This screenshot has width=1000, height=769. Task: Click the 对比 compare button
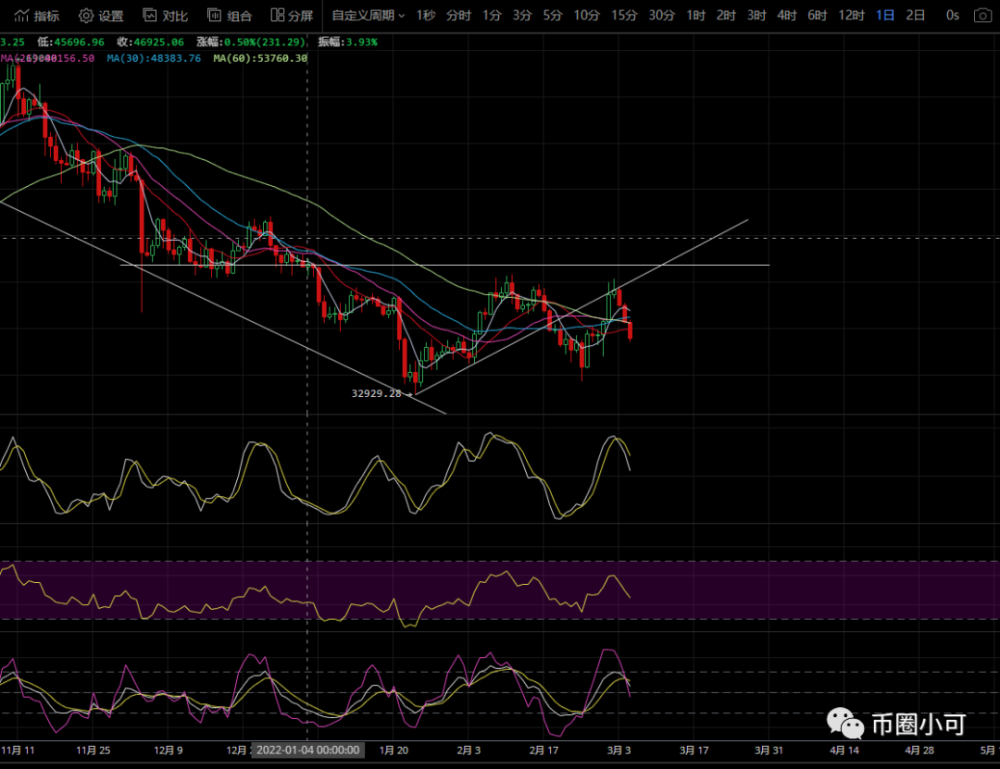click(165, 15)
